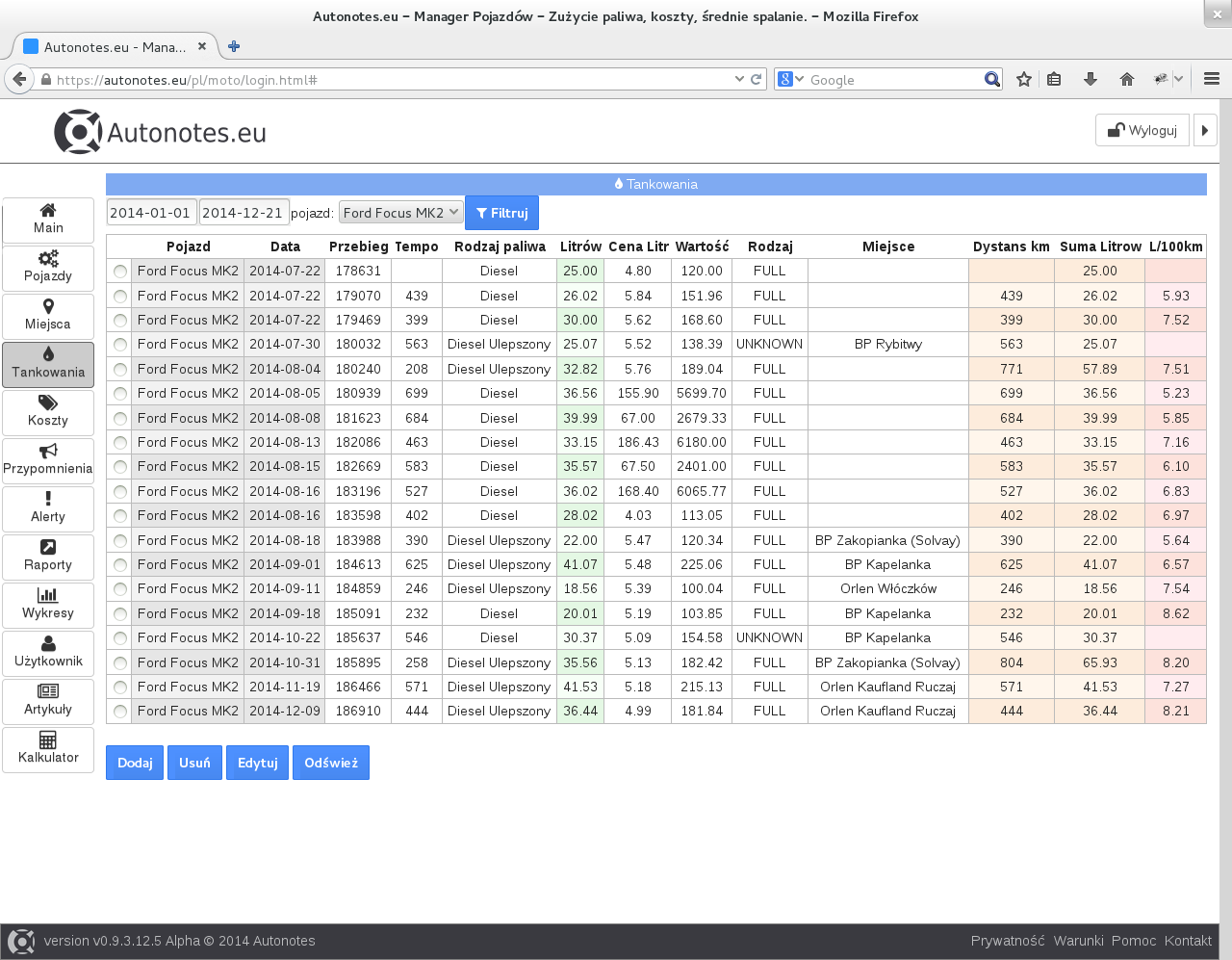Open Warunki footer link

(x=1078, y=941)
